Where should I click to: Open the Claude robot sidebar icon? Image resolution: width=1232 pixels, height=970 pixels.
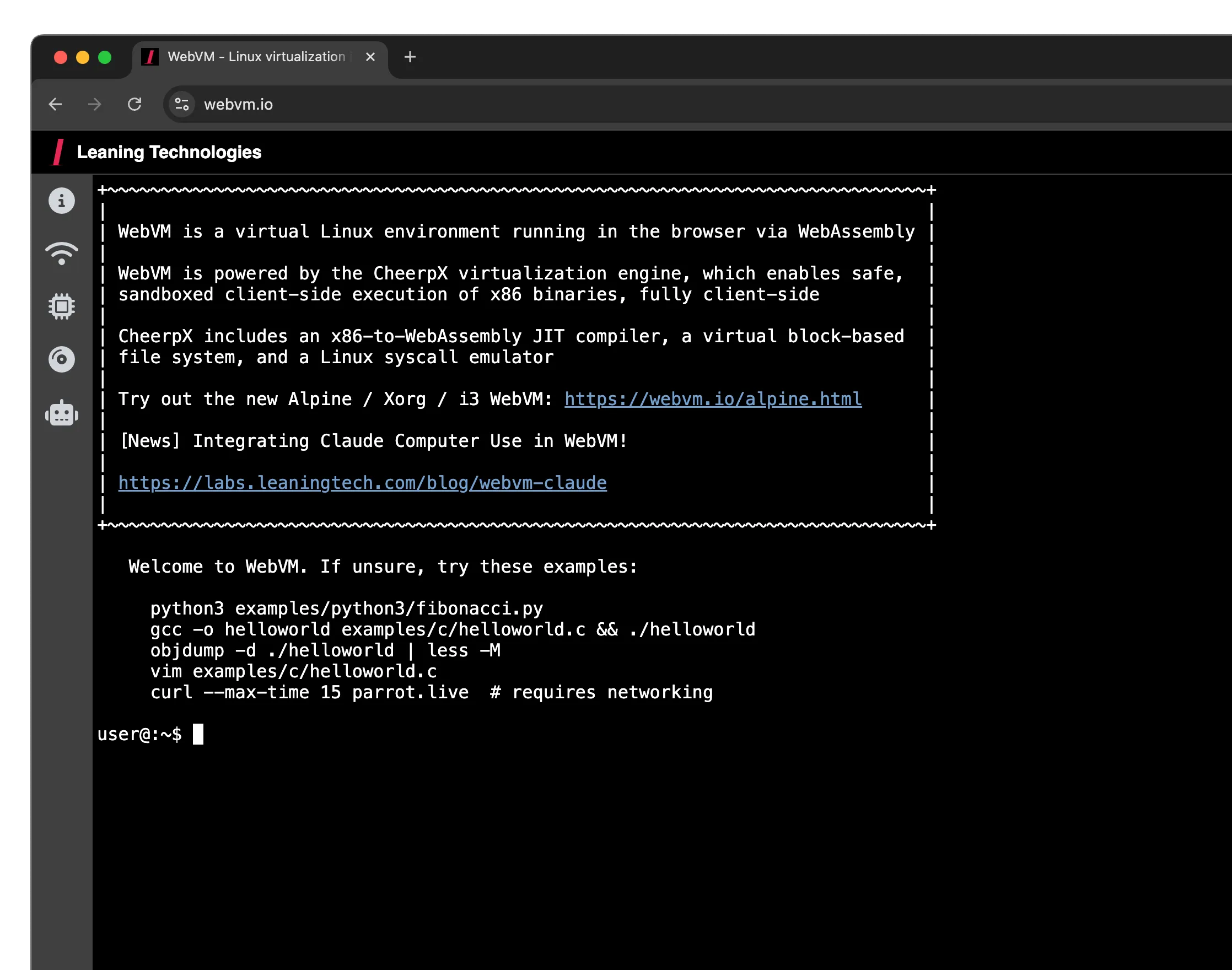61,413
